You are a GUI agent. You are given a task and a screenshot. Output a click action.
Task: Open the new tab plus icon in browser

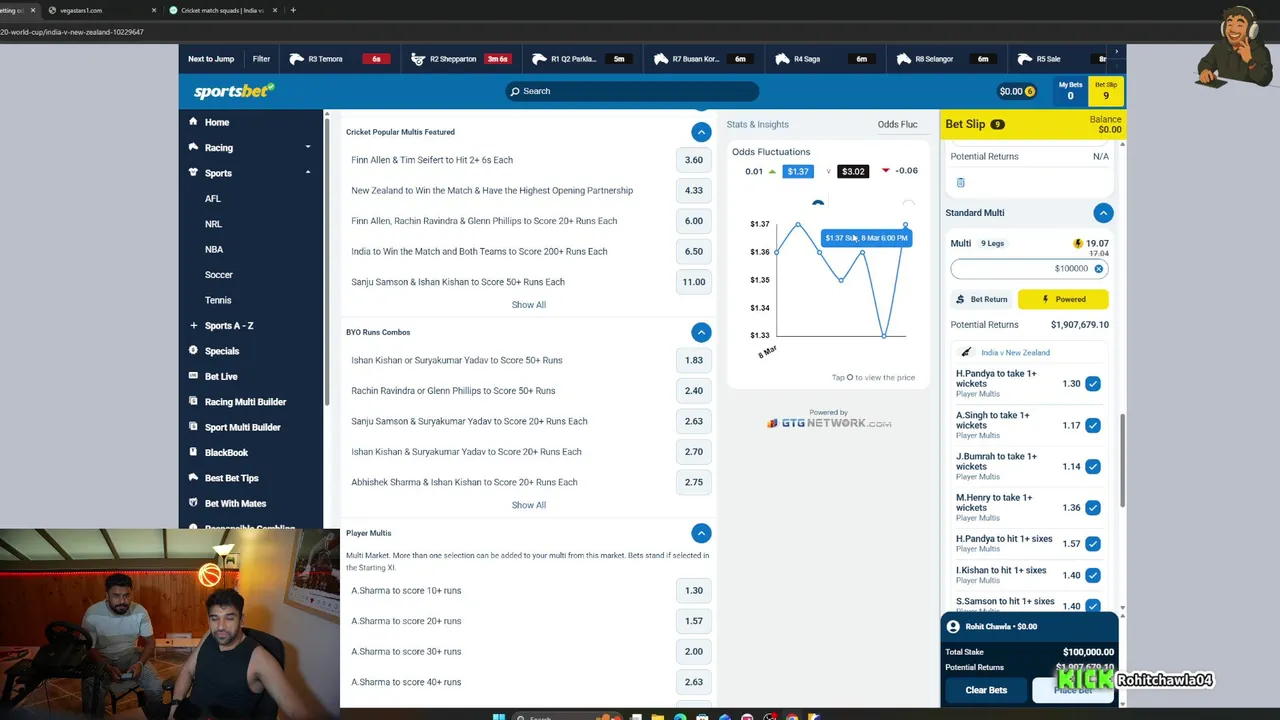click(293, 10)
